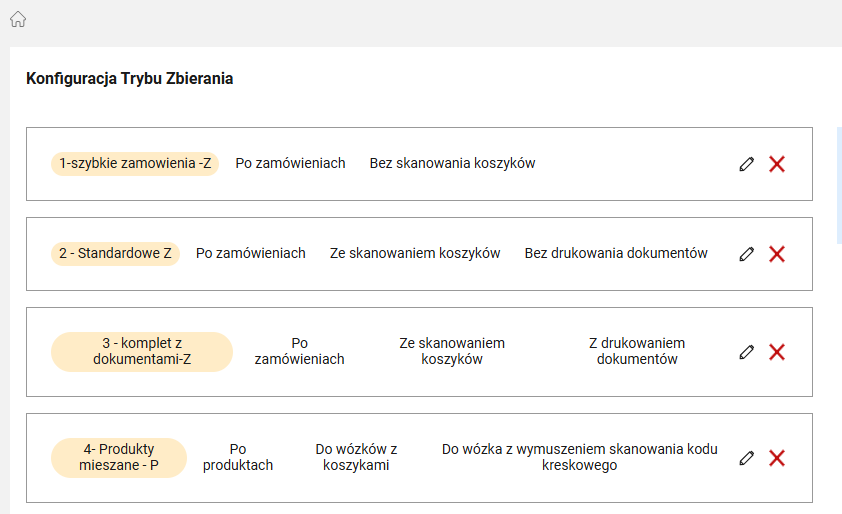This screenshot has height=514, width=842.
Task: Click the blue scrollbar on right edge
Action: click(x=839, y=185)
